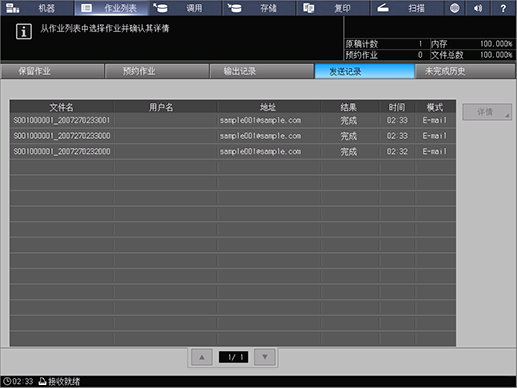Image resolution: width=517 pixels, height=388 pixels.
Task: Click the 详情 details button
Action: tap(487, 112)
